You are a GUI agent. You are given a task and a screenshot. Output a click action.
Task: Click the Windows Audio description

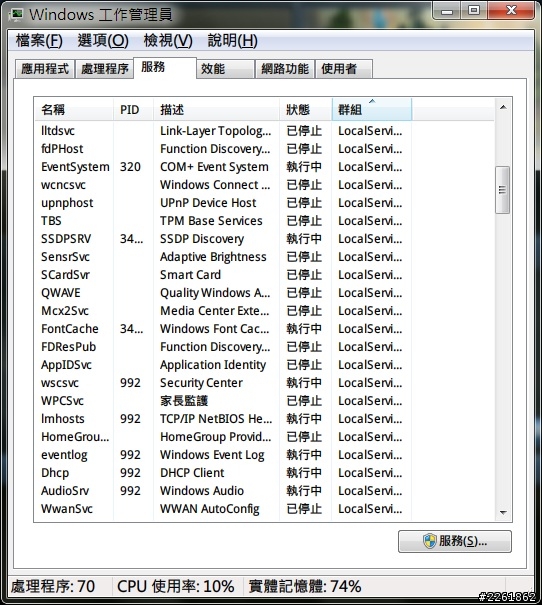click(x=202, y=491)
